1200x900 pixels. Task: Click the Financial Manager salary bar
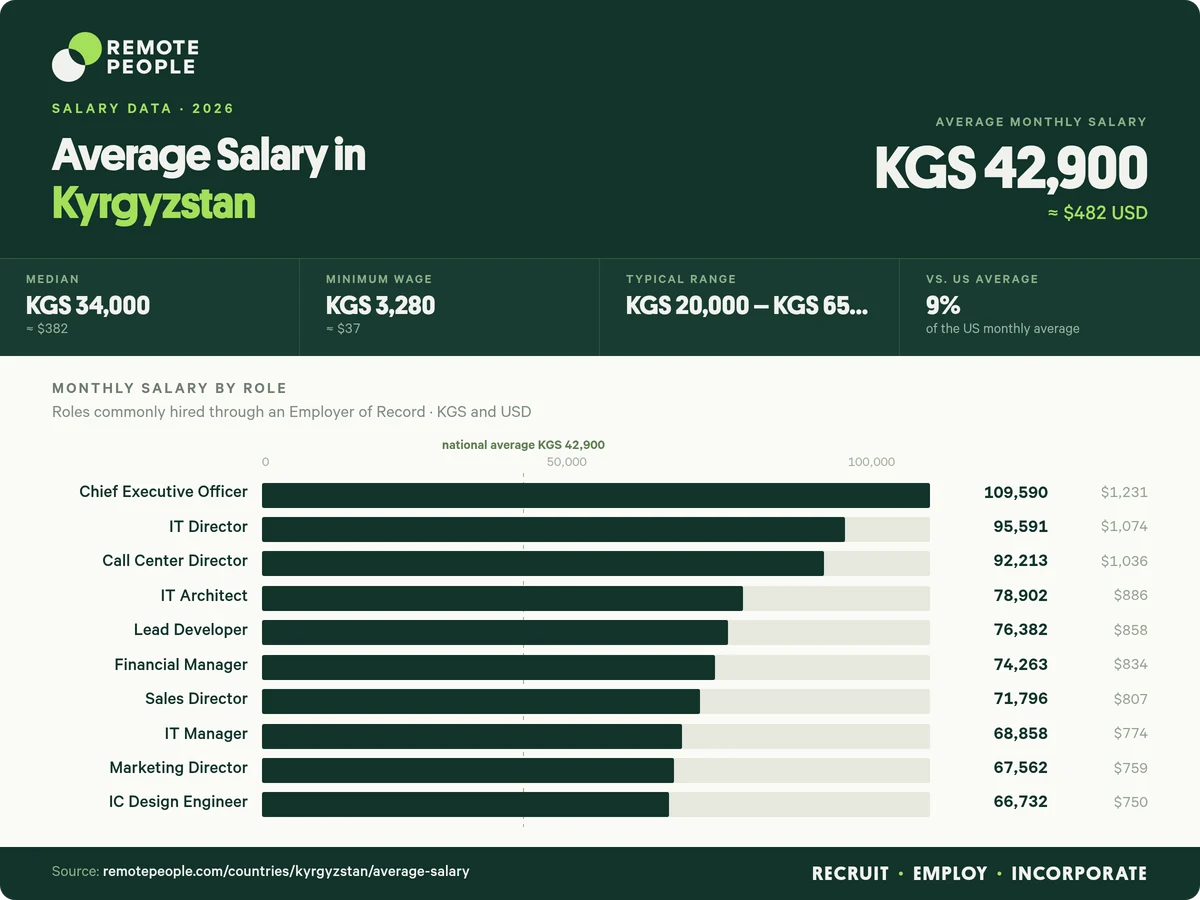[488, 667]
